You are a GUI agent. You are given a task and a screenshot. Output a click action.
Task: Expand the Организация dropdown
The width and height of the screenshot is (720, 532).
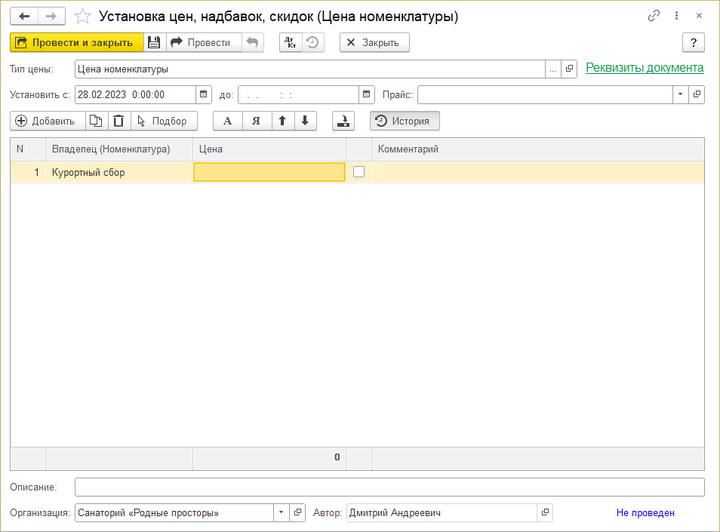click(282, 513)
